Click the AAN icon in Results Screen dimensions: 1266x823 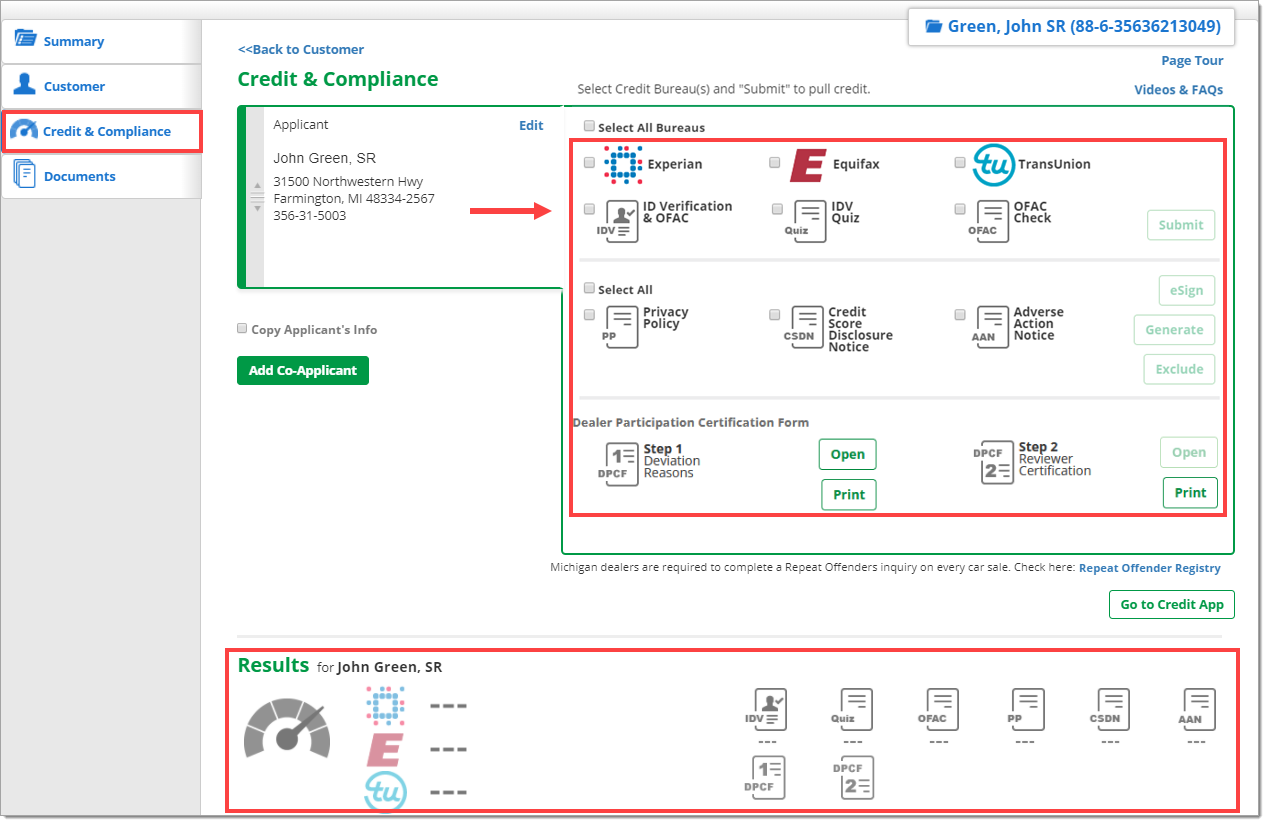pos(1198,709)
